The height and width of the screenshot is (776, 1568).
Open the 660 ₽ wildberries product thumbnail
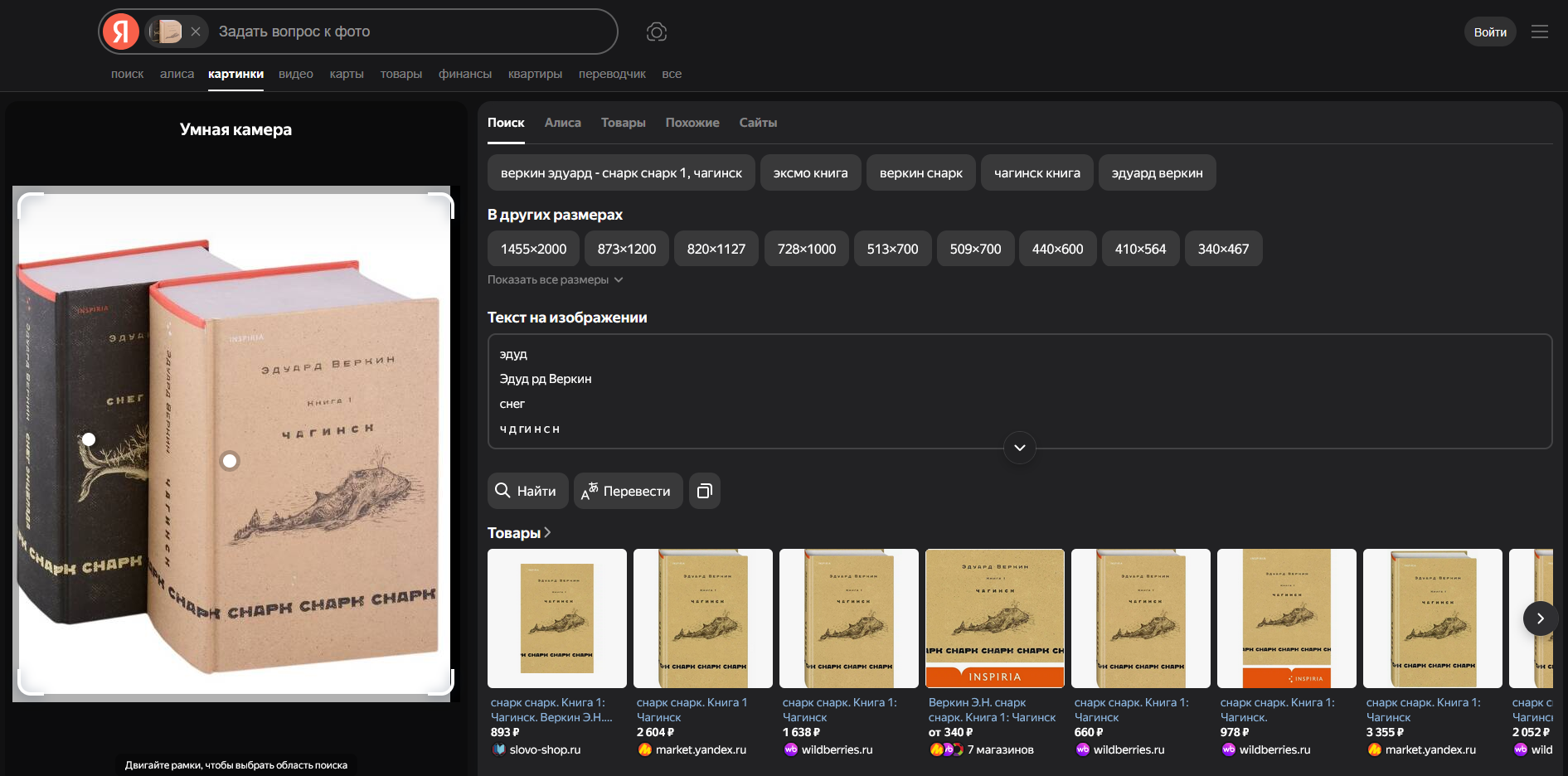[1141, 618]
